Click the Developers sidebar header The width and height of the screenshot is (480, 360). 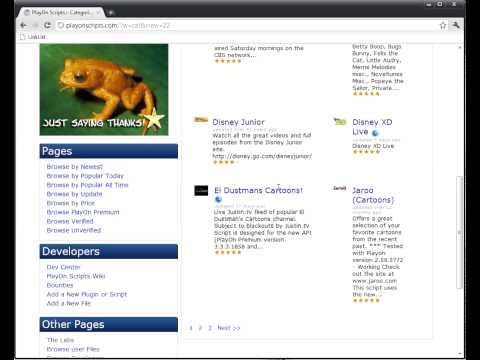pos(108,252)
